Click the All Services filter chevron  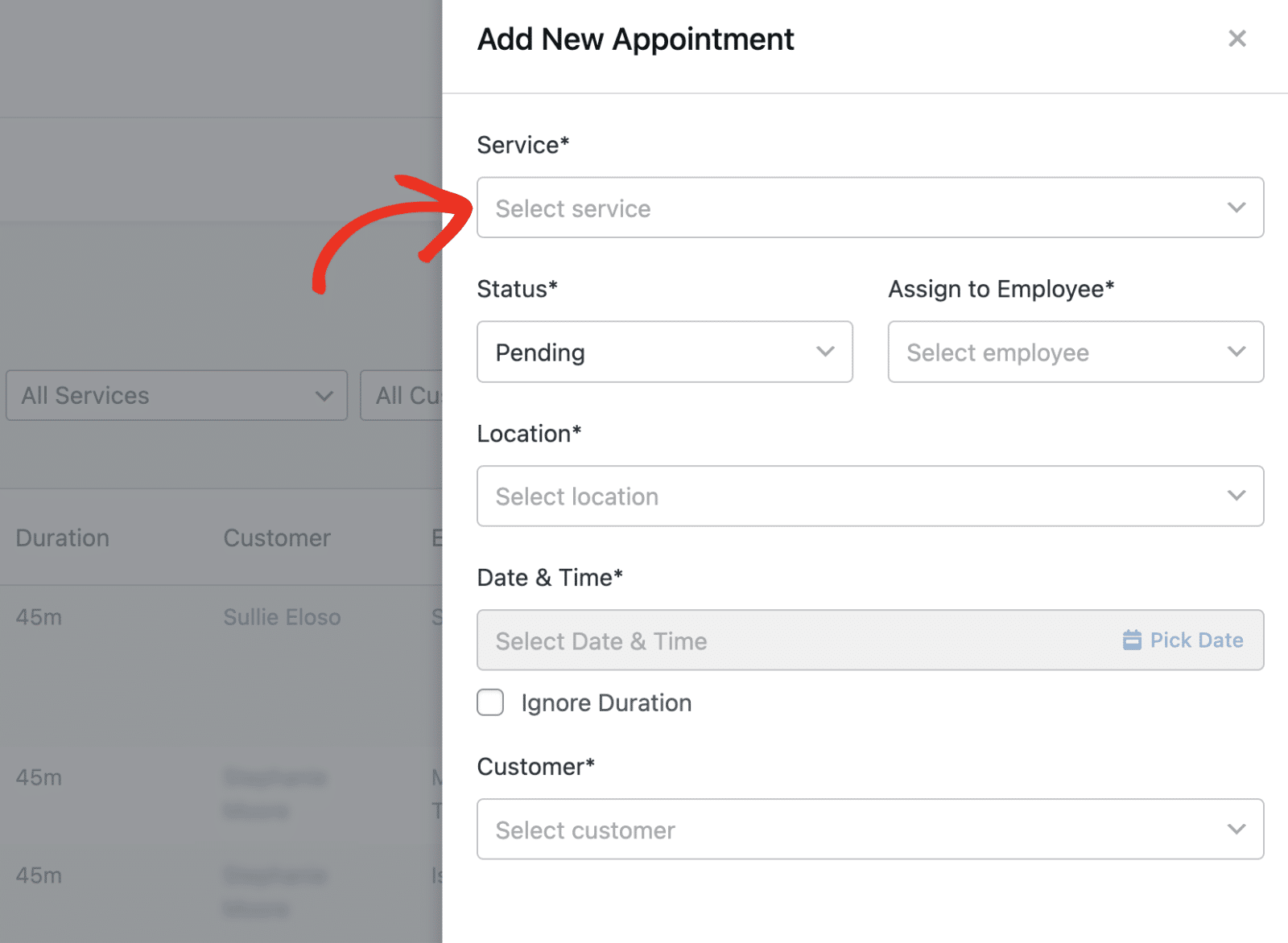324,396
